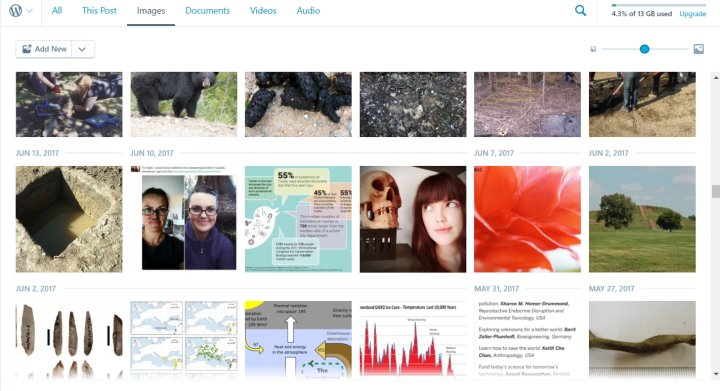
Task: Click the scrollbar up arrow
Action: point(715,78)
